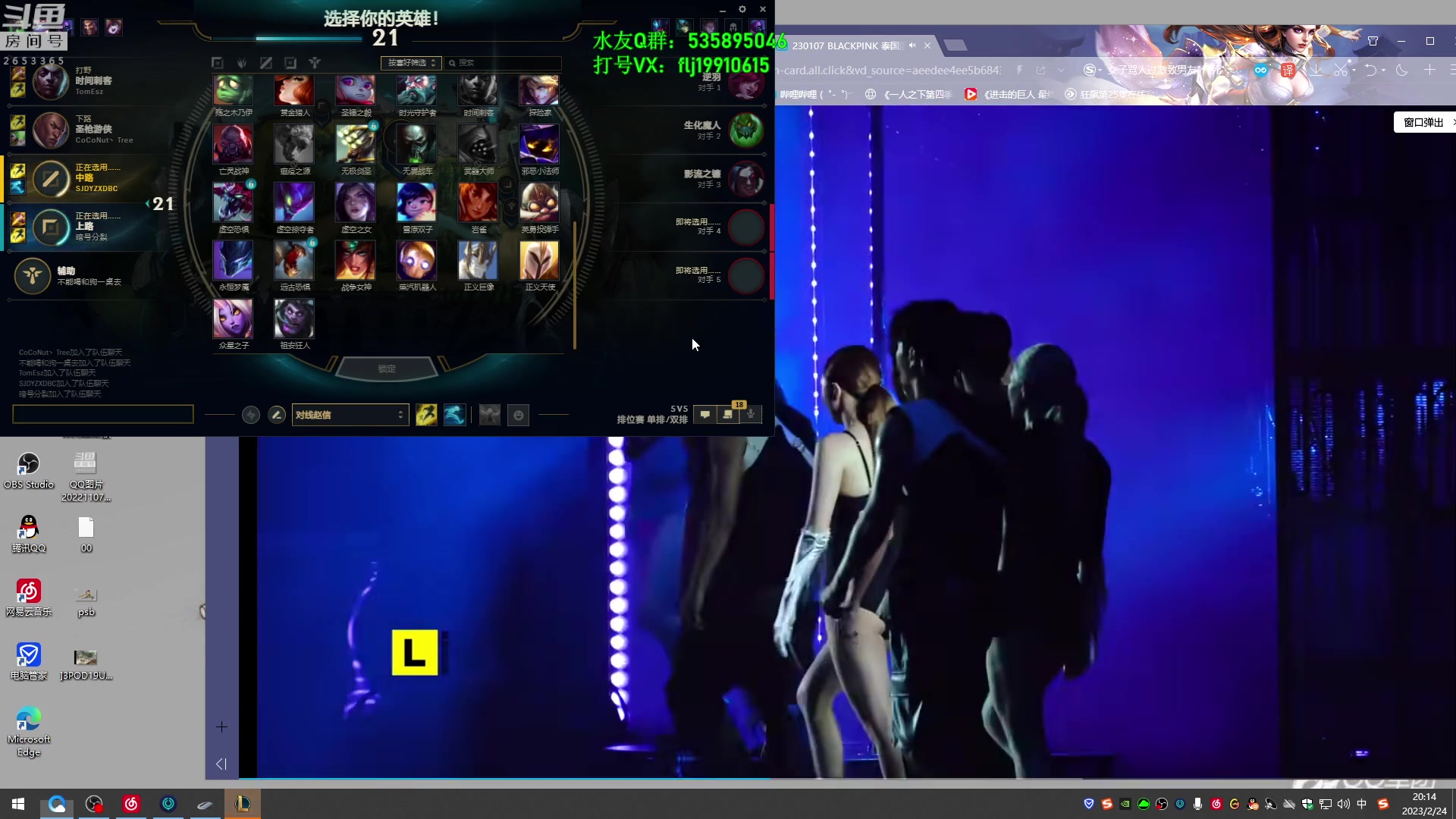The image size is (1456, 819).
Task: Open the emote selection button
Action: tap(518, 415)
